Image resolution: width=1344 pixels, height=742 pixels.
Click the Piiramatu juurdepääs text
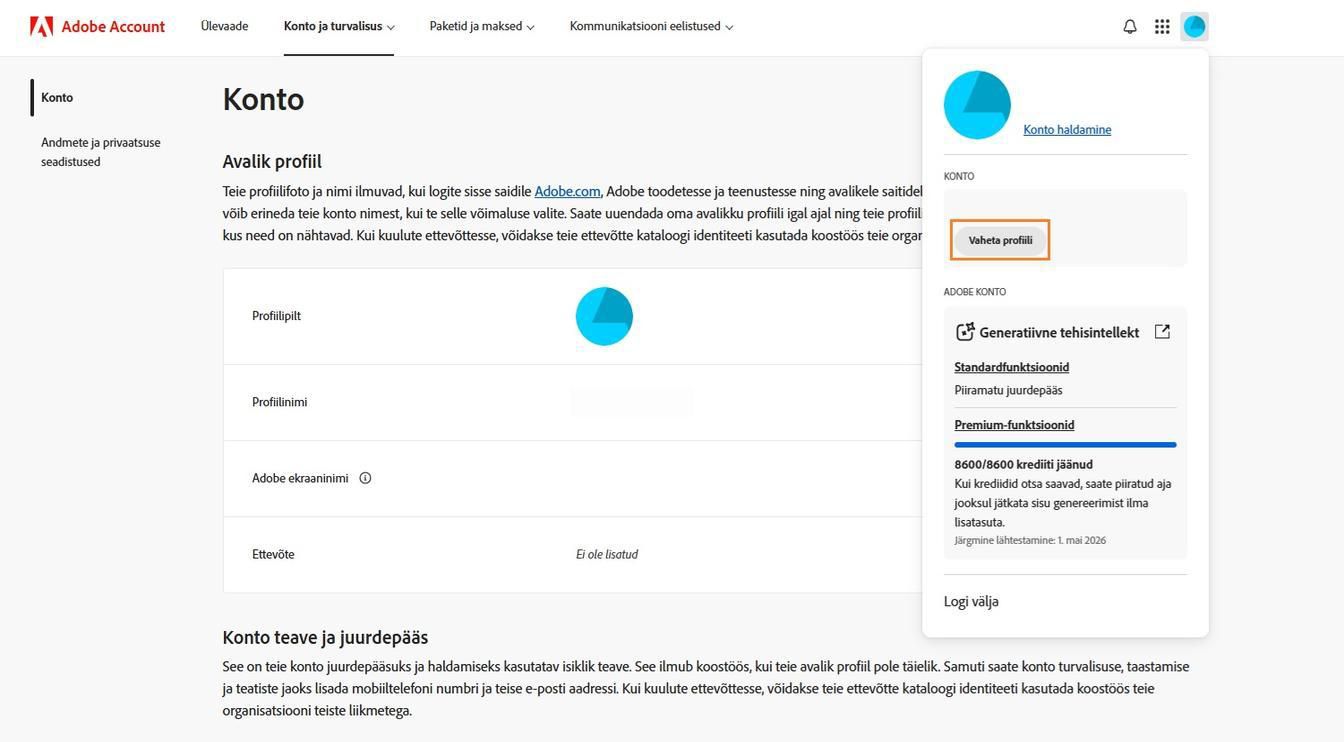point(1008,390)
